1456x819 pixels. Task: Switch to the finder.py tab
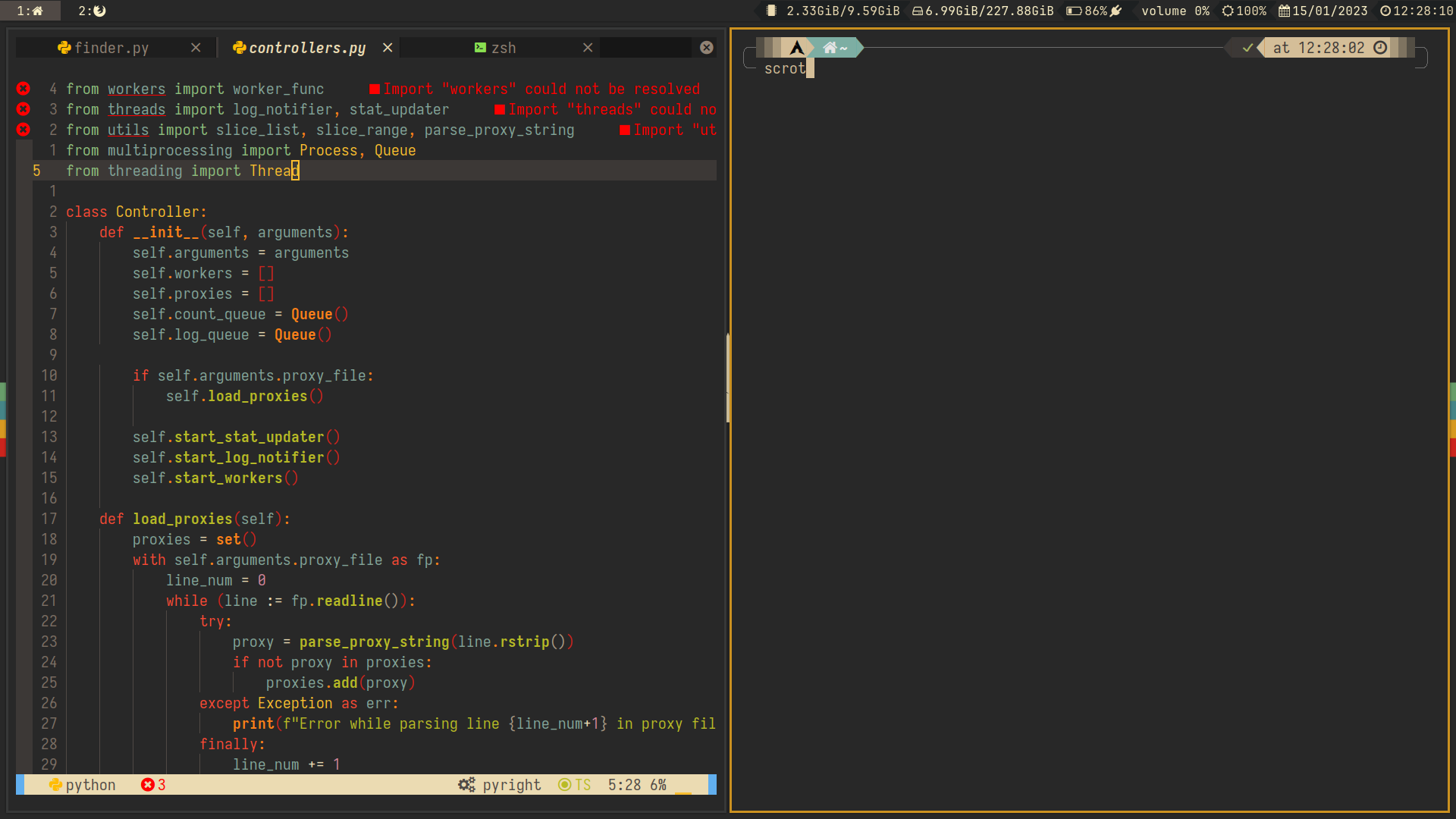click(x=111, y=48)
